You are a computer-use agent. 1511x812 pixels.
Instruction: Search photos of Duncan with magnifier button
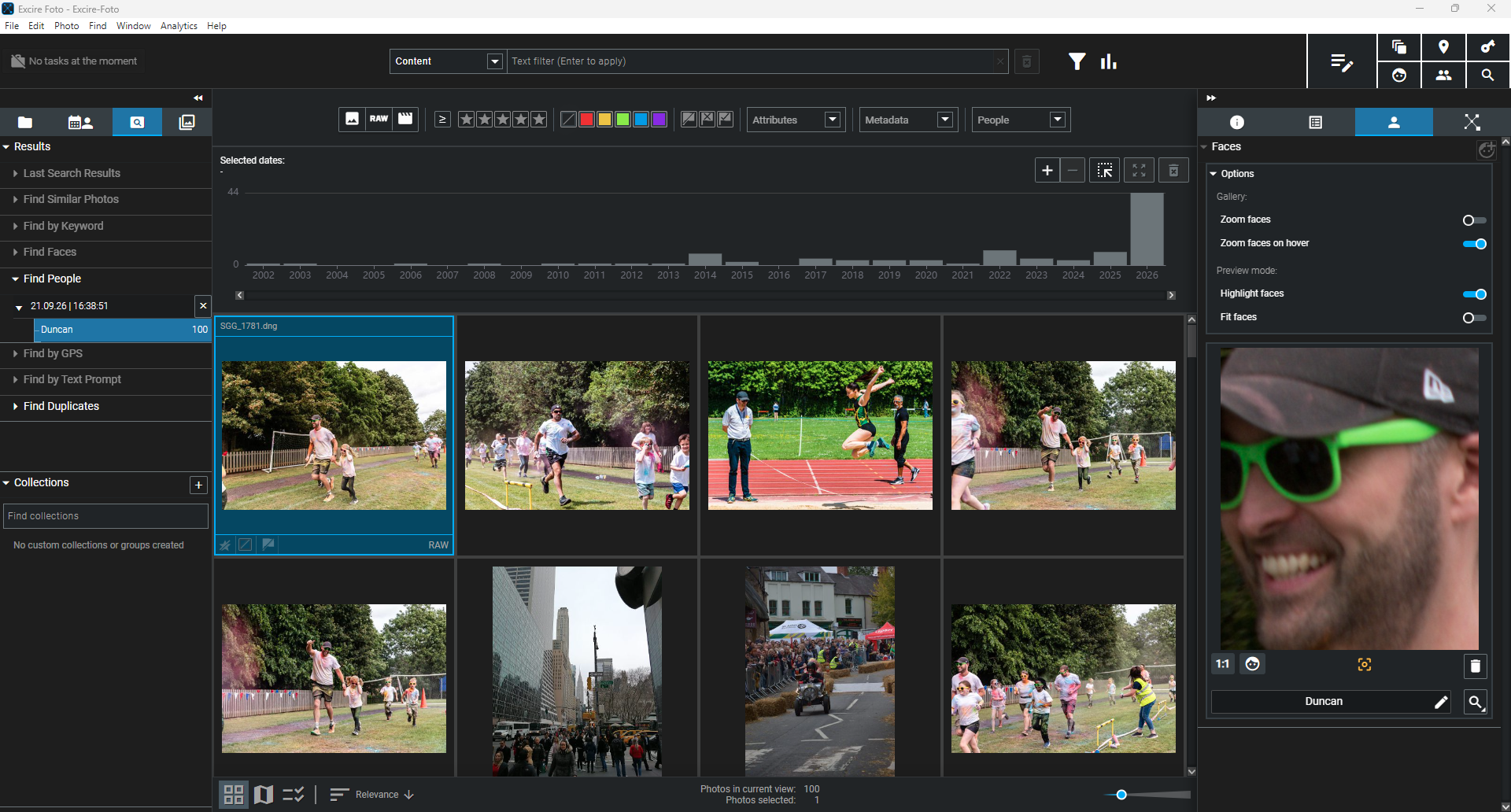pos(1476,702)
